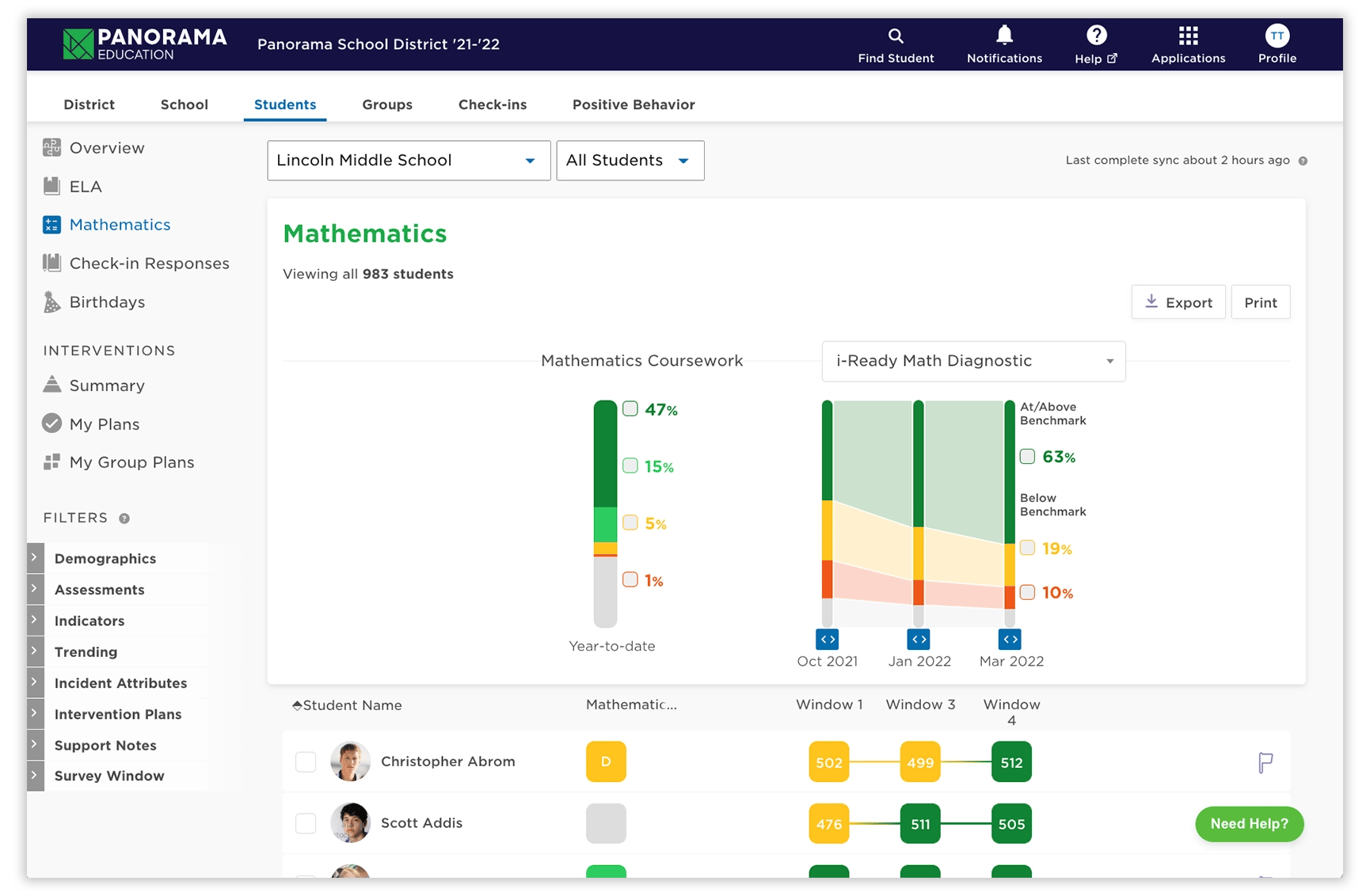Viewport: 1370px width, 896px height.
Task: Click the Interventions Summary triangle icon
Action: coord(51,384)
